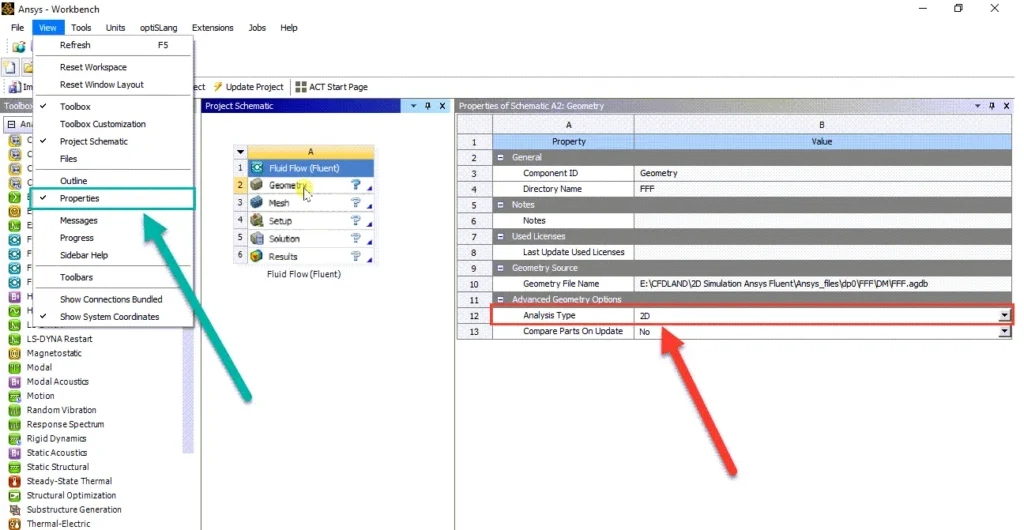
Task: Click the Rigid Dynamics icon
Action: [14, 439]
